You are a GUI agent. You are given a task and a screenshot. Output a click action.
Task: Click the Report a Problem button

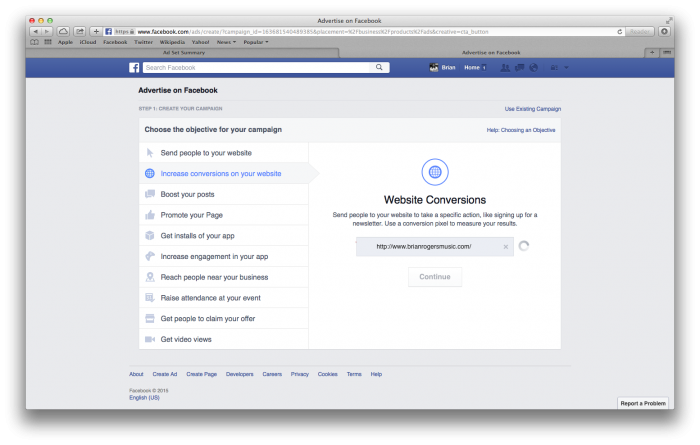click(643, 403)
